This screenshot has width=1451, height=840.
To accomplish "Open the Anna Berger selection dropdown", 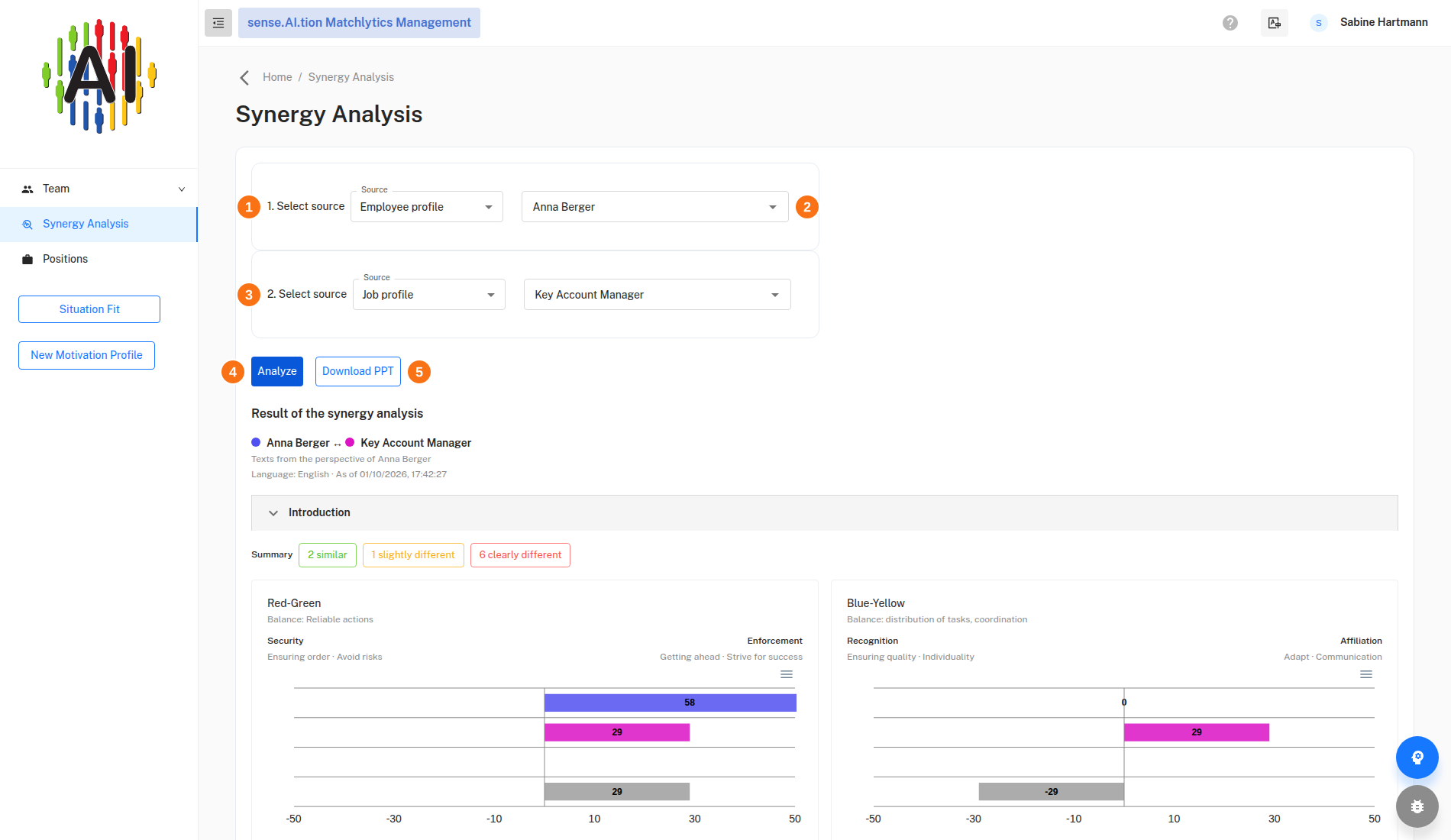I will tap(655, 207).
